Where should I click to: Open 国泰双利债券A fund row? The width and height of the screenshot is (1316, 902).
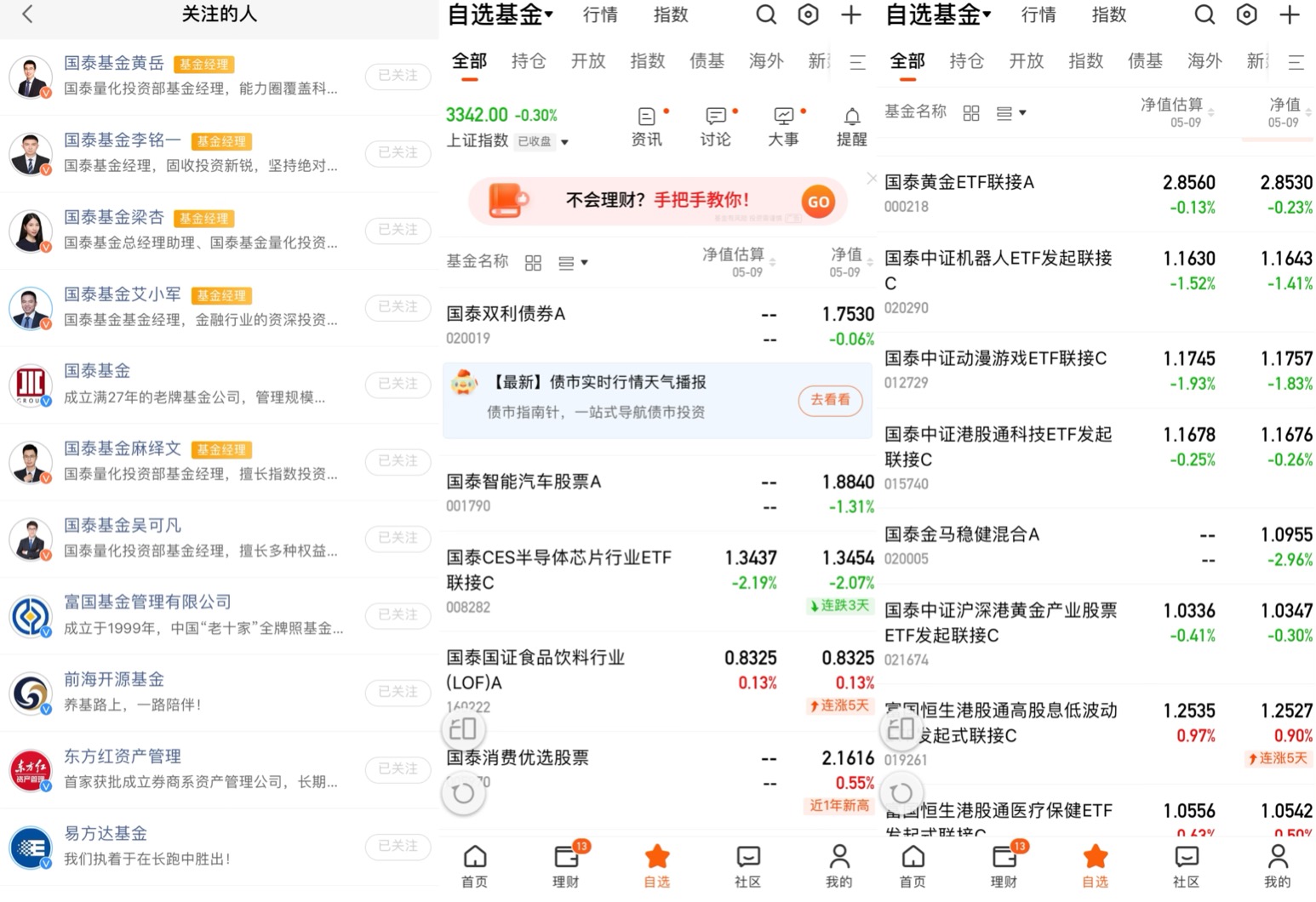pos(660,325)
